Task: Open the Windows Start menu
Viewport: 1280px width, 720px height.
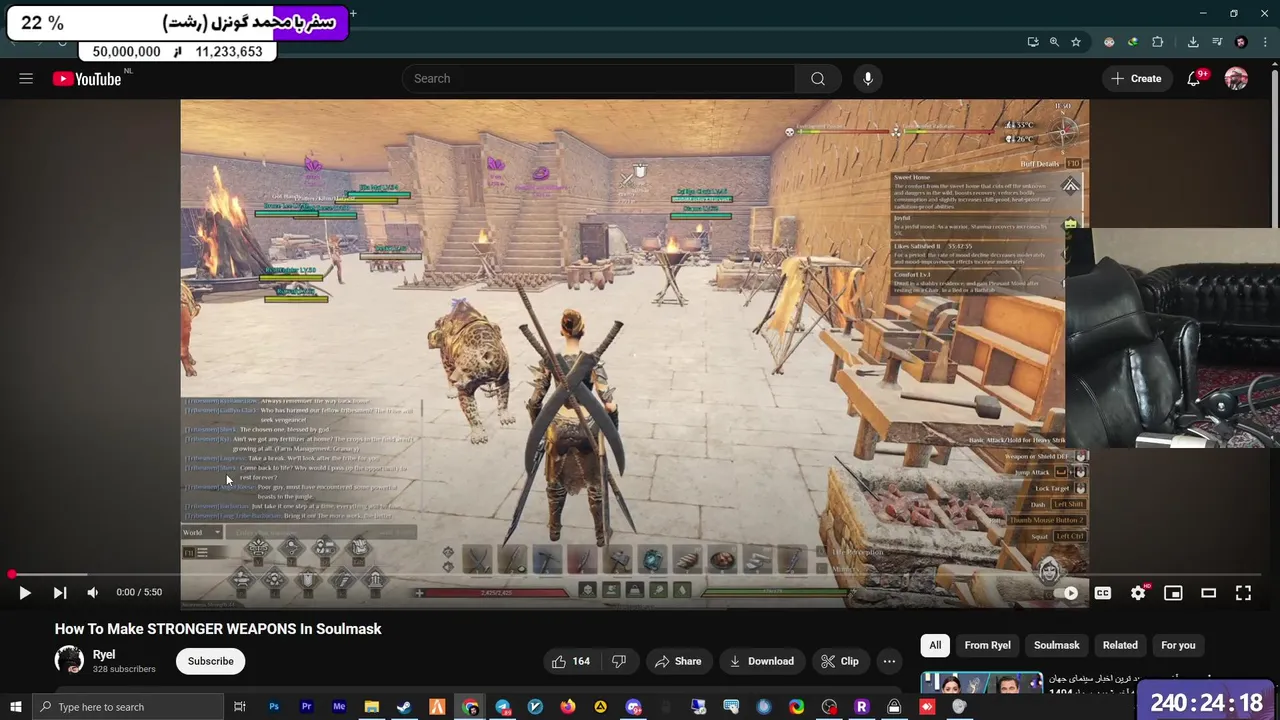Action: tap(15, 707)
